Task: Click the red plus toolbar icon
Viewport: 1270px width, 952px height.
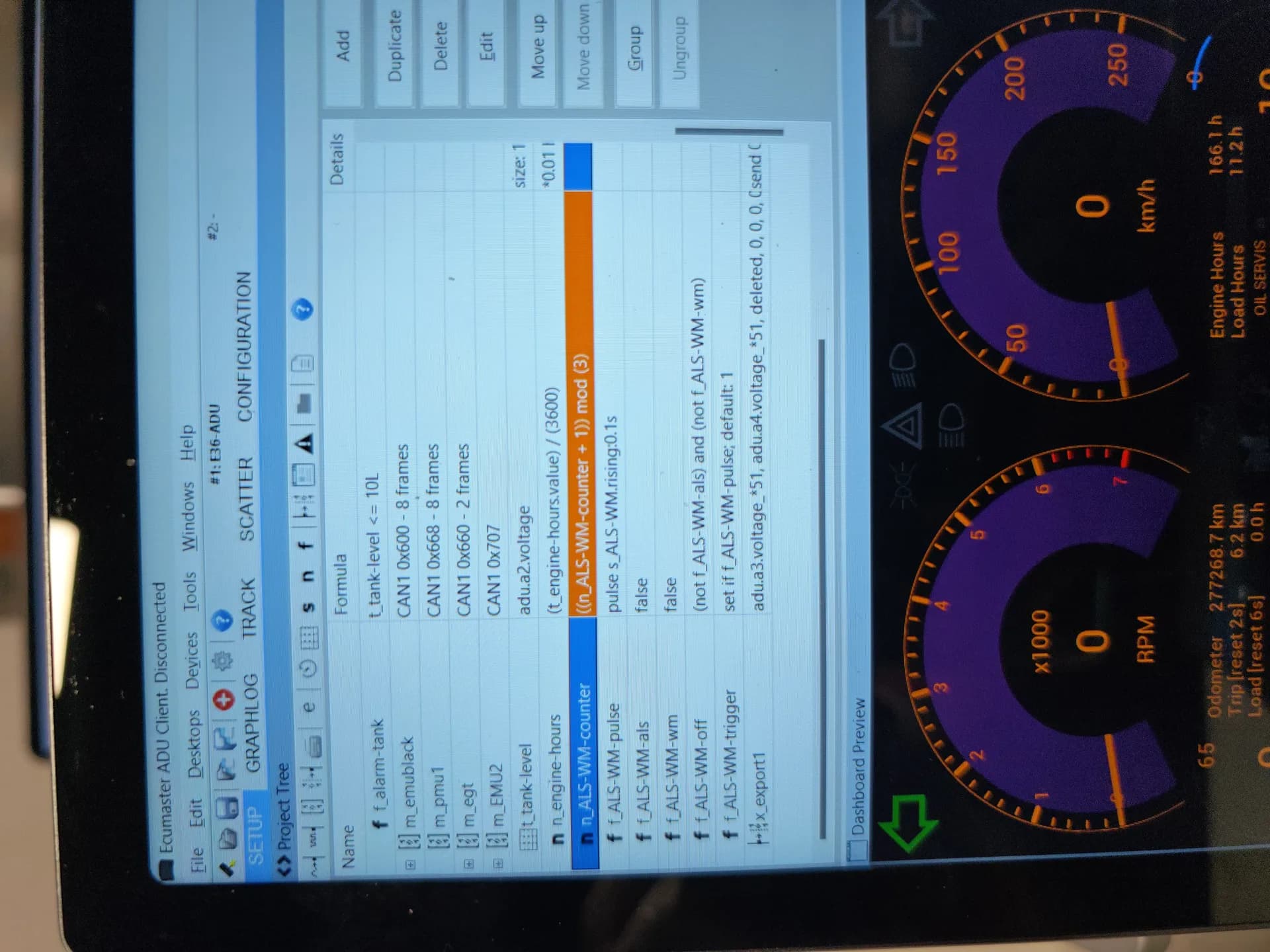Action: pyautogui.click(x=225, y=699)
